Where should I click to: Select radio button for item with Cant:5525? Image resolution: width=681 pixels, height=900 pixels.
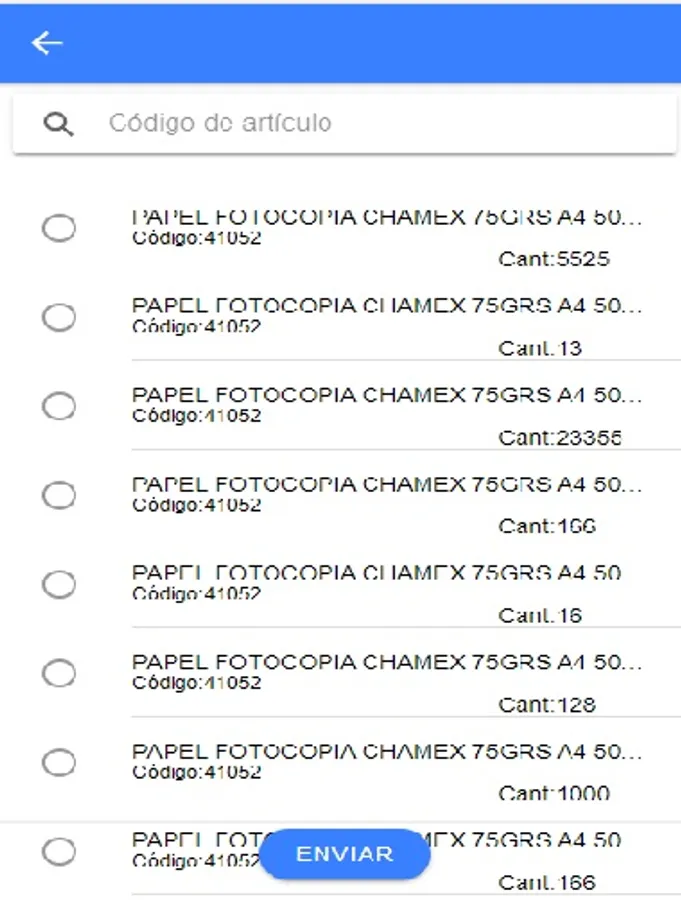pyautogui.click(x=59, y=229)
